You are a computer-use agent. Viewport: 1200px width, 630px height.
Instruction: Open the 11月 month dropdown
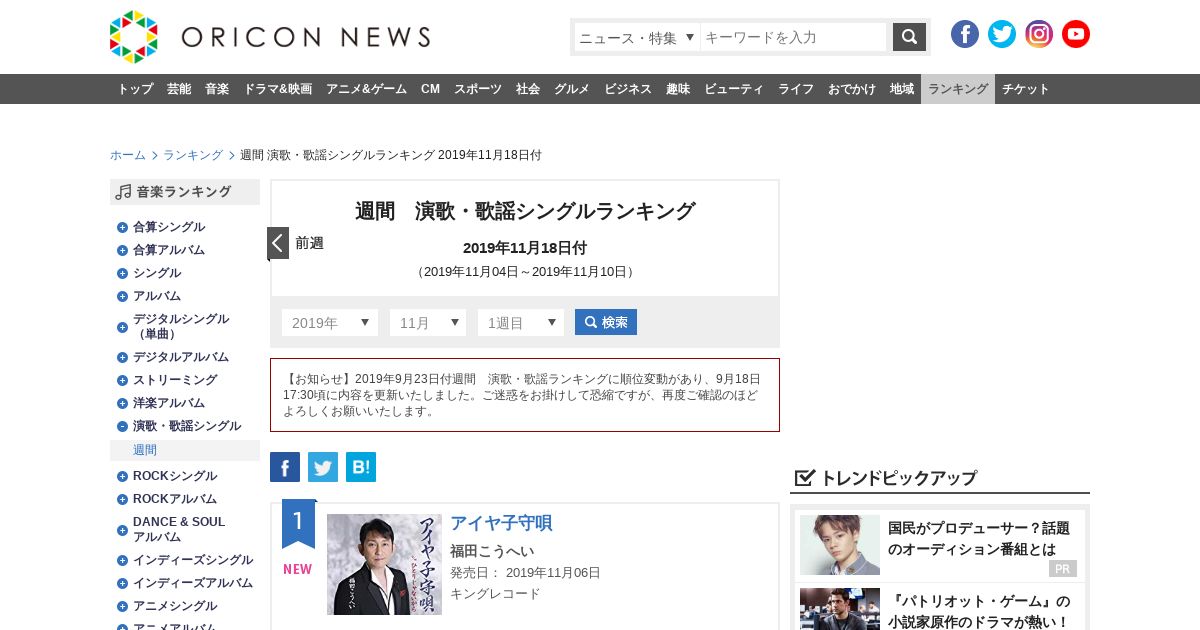pos(428,322)
